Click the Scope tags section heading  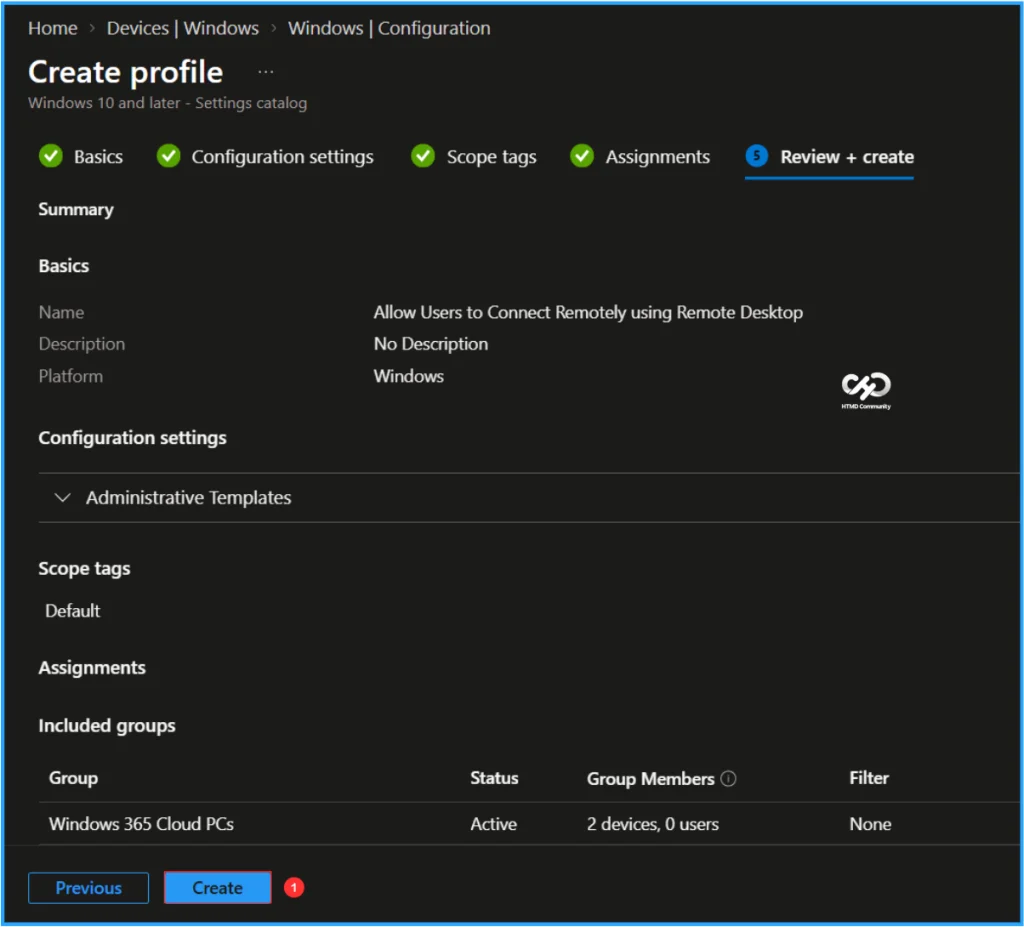(84, 569)
